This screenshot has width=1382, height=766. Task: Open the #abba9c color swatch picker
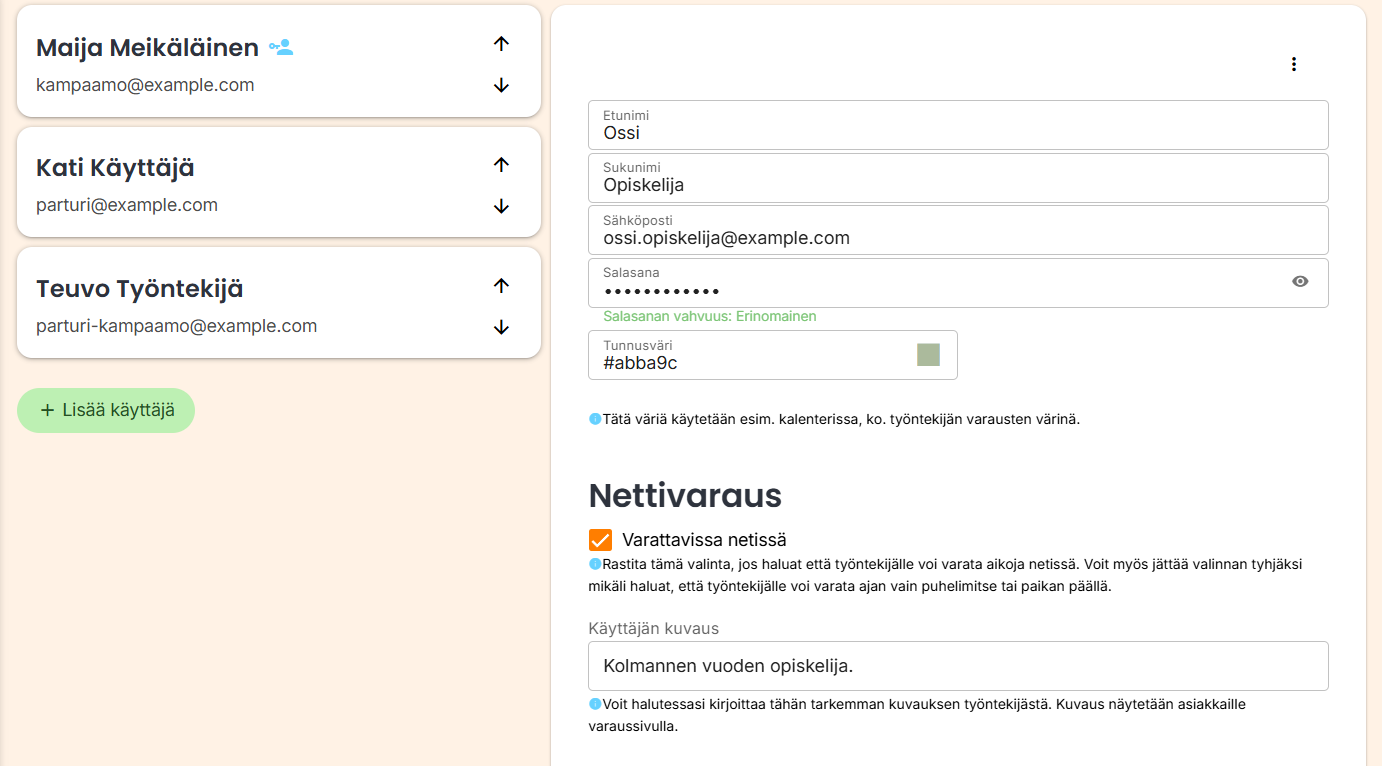click(x=929, y=355)
